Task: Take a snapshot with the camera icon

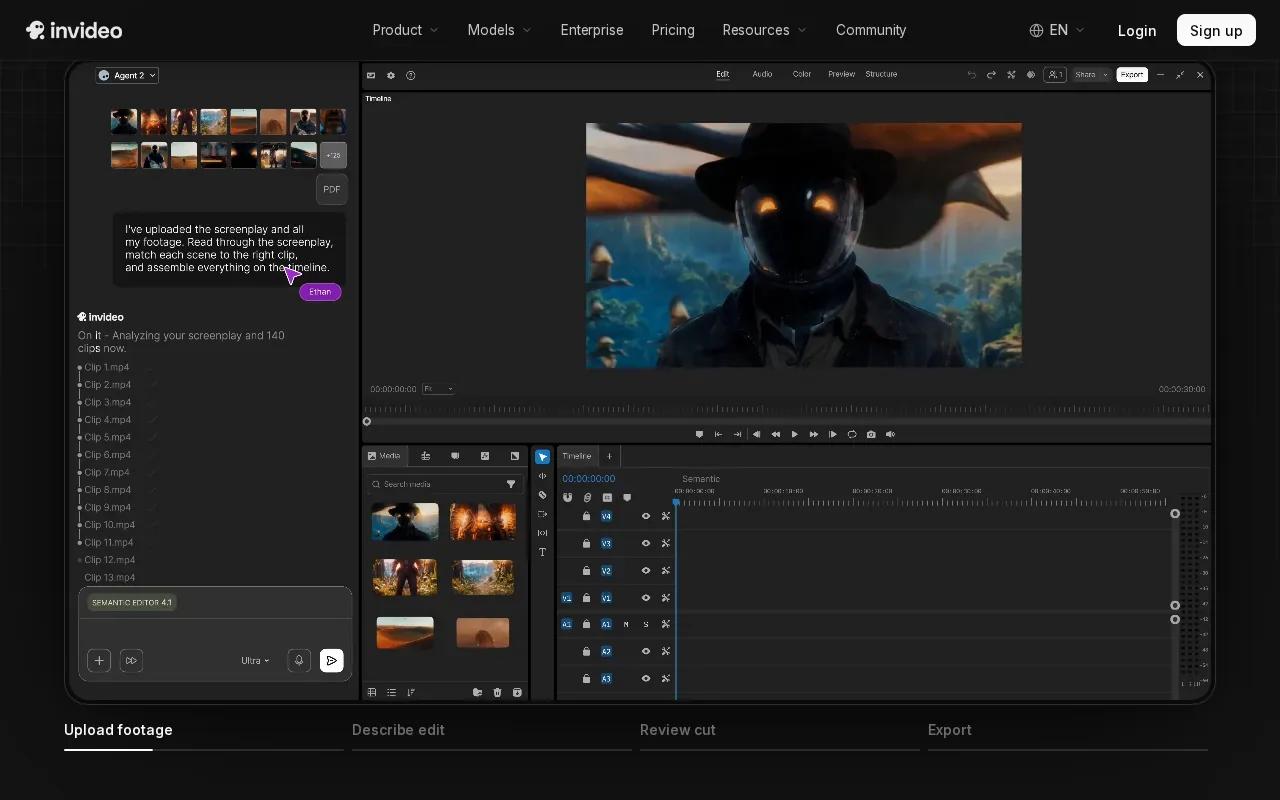Action: click(871, 434)
